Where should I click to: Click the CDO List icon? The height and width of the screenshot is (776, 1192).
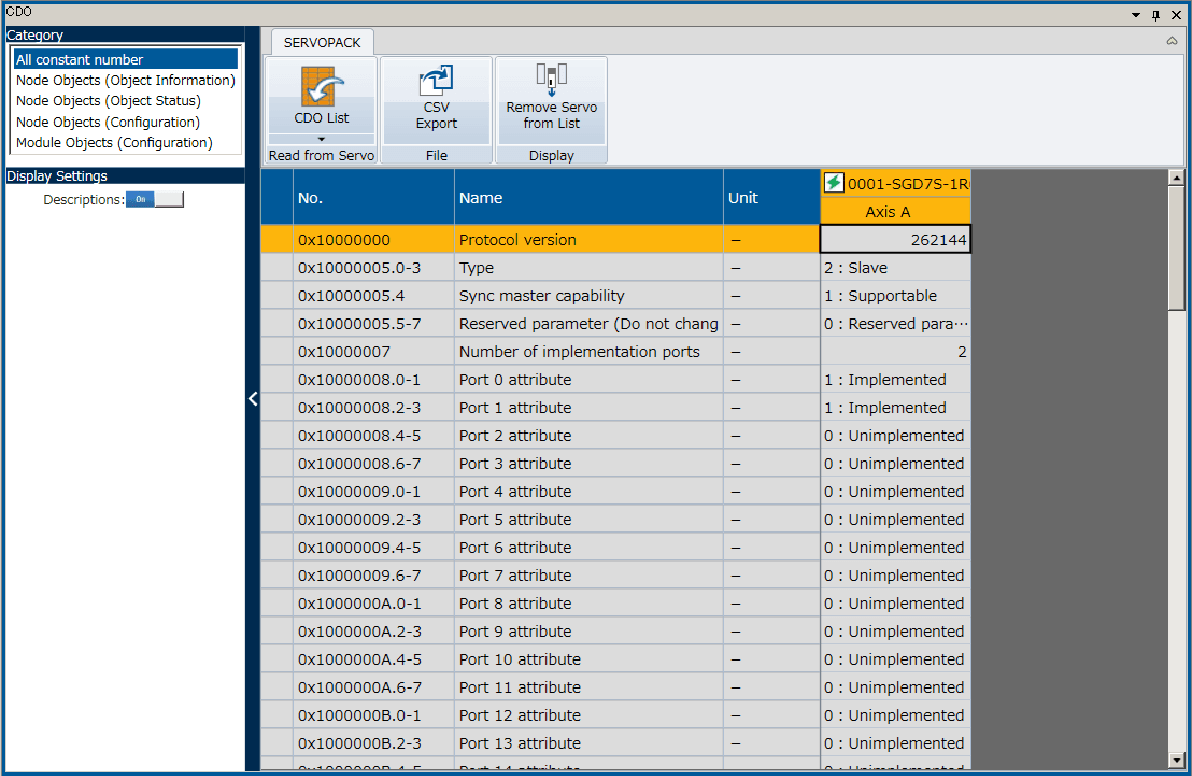[322, 88]
